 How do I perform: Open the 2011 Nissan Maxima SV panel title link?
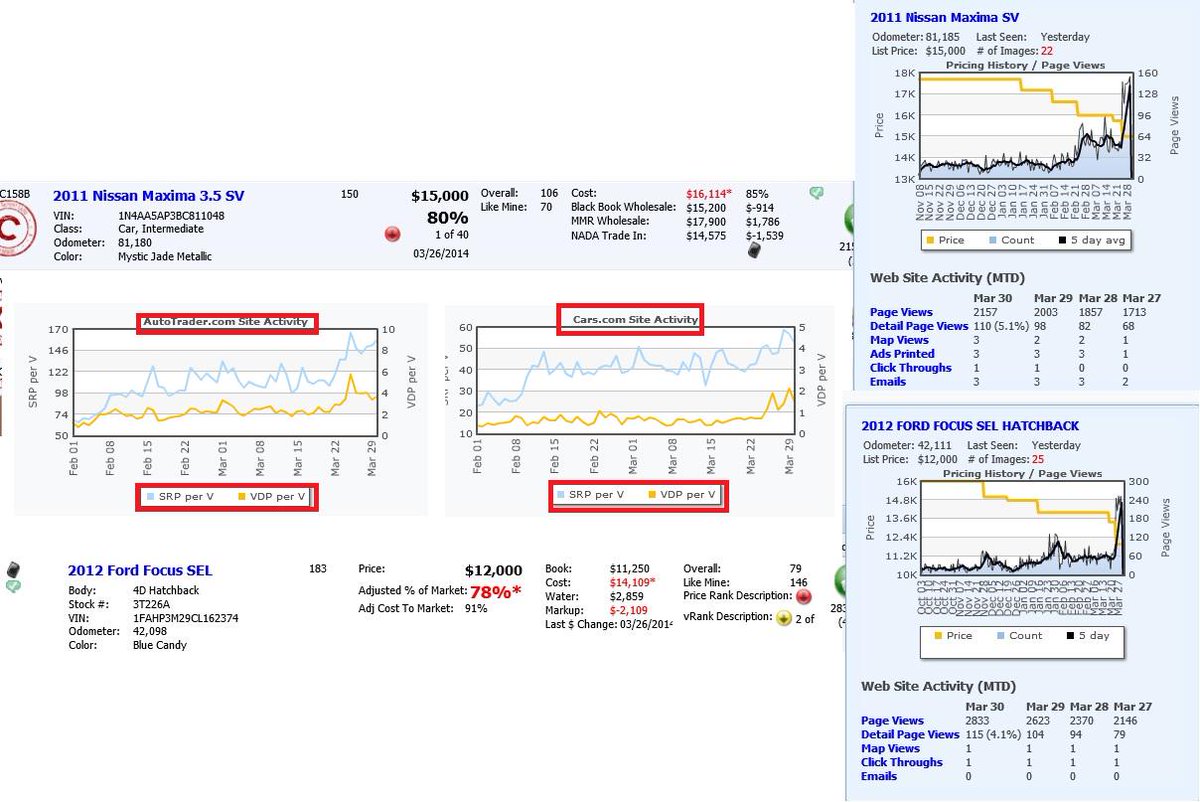(x=944, y=17)
